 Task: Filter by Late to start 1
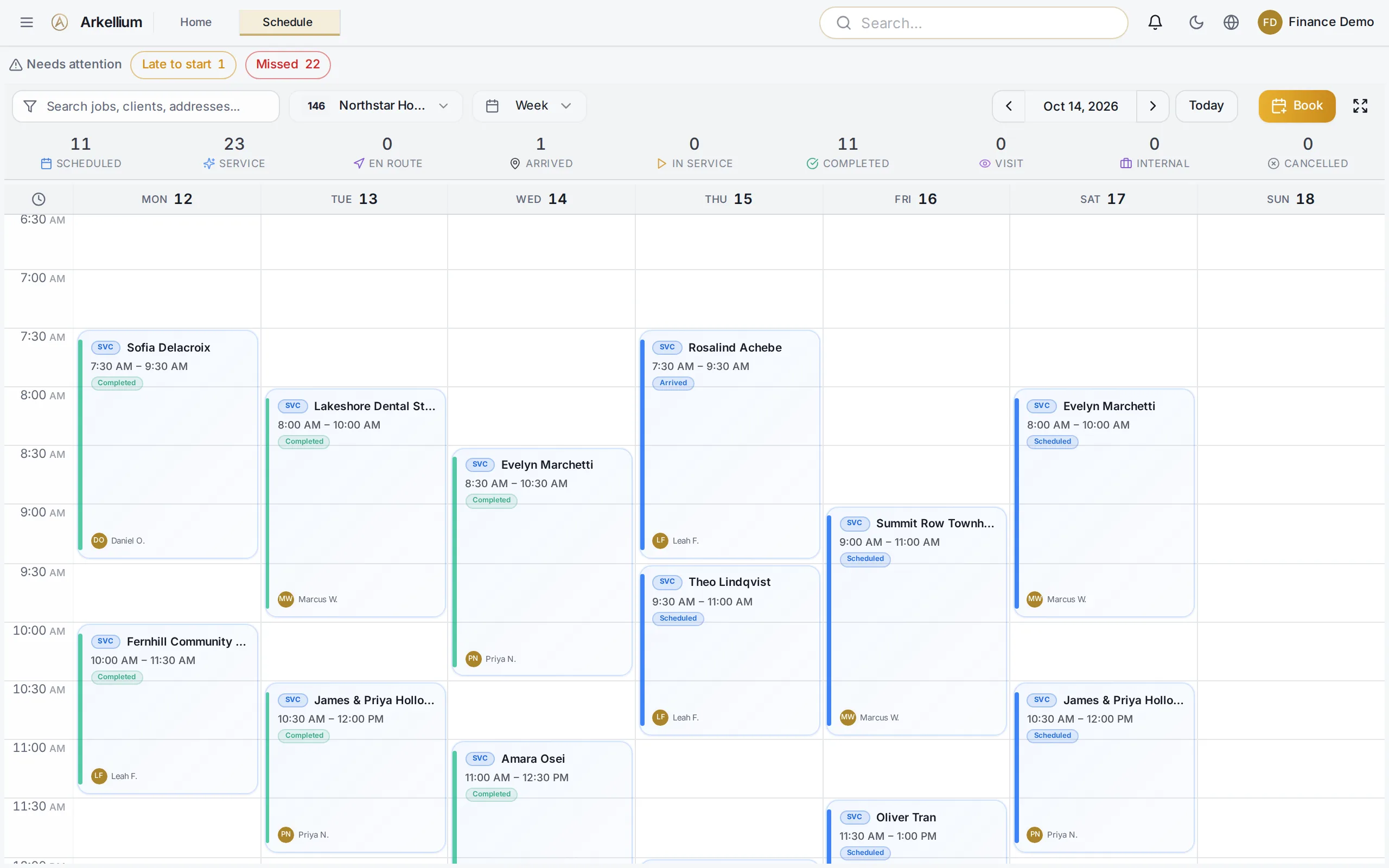pyautogui.click(x=183, y=65)
